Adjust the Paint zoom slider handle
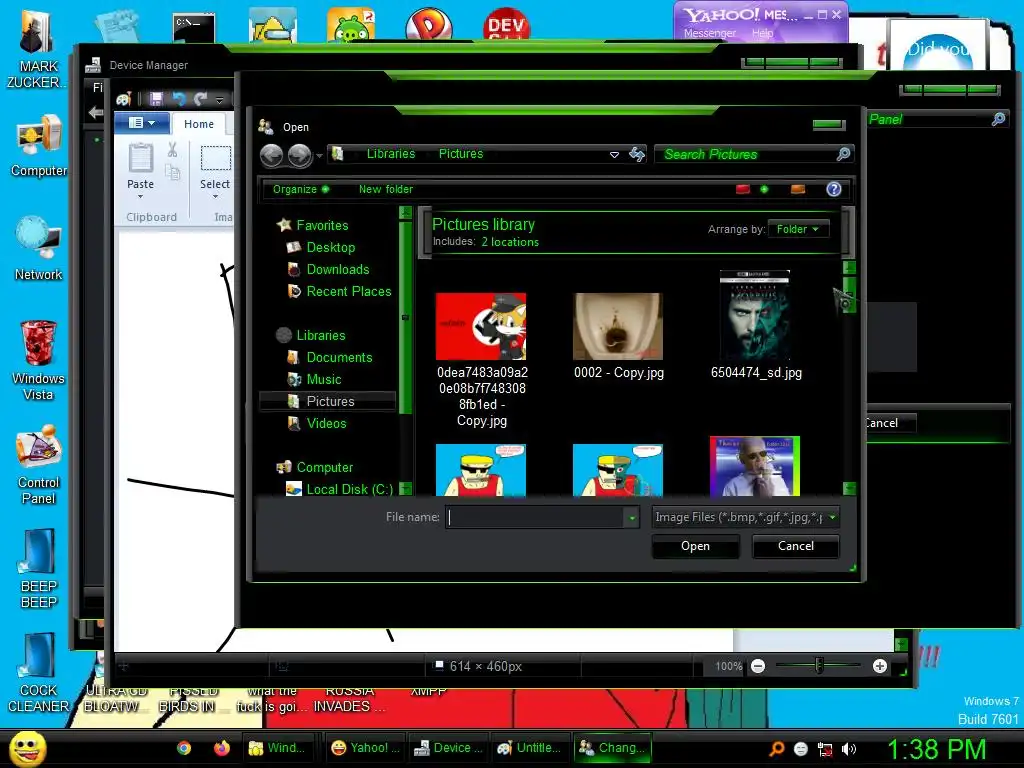 (819, 666)
